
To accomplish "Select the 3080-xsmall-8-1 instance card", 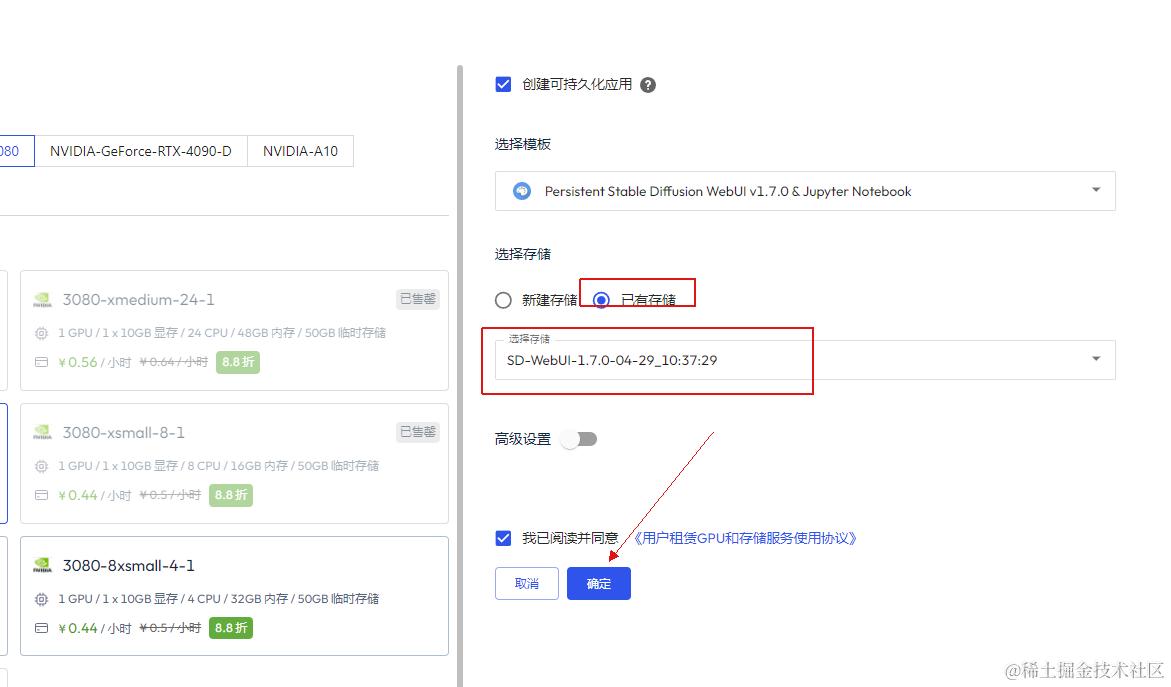I will click(234, 463).
